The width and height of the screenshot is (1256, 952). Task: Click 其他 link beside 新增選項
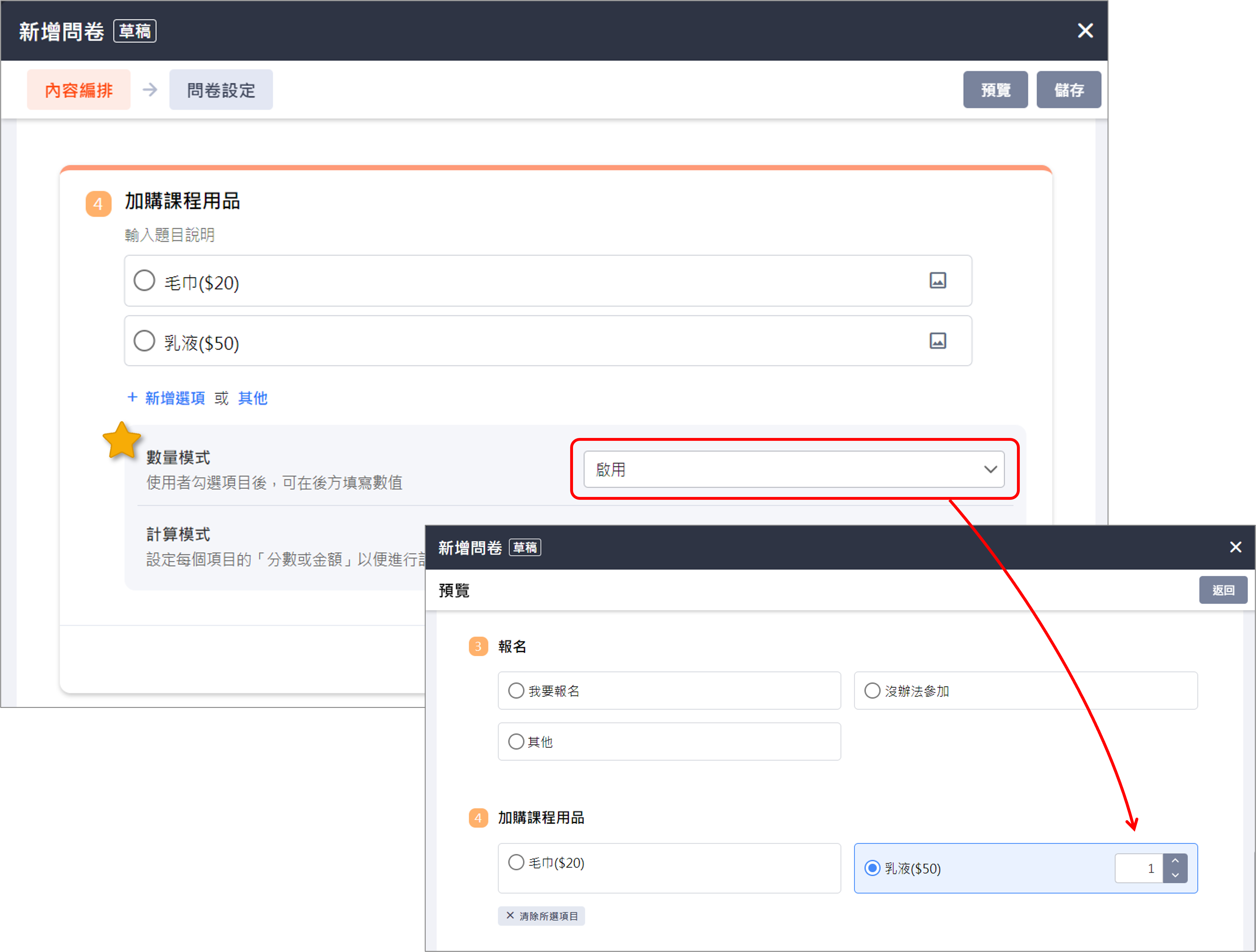coord(253,398)
